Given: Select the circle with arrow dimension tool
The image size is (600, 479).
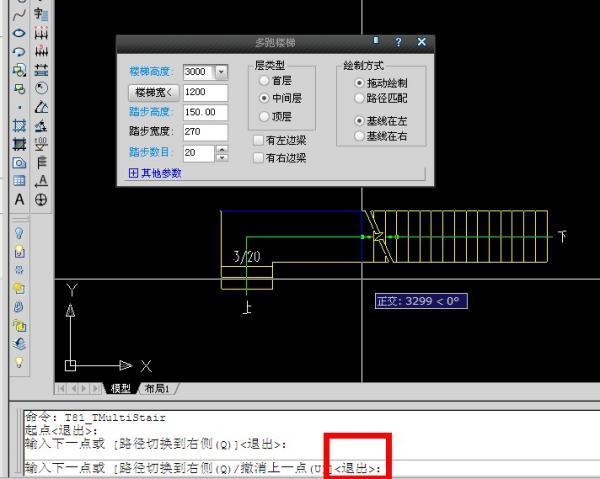Looking at the screenshot, I should (x=41, y=88).
